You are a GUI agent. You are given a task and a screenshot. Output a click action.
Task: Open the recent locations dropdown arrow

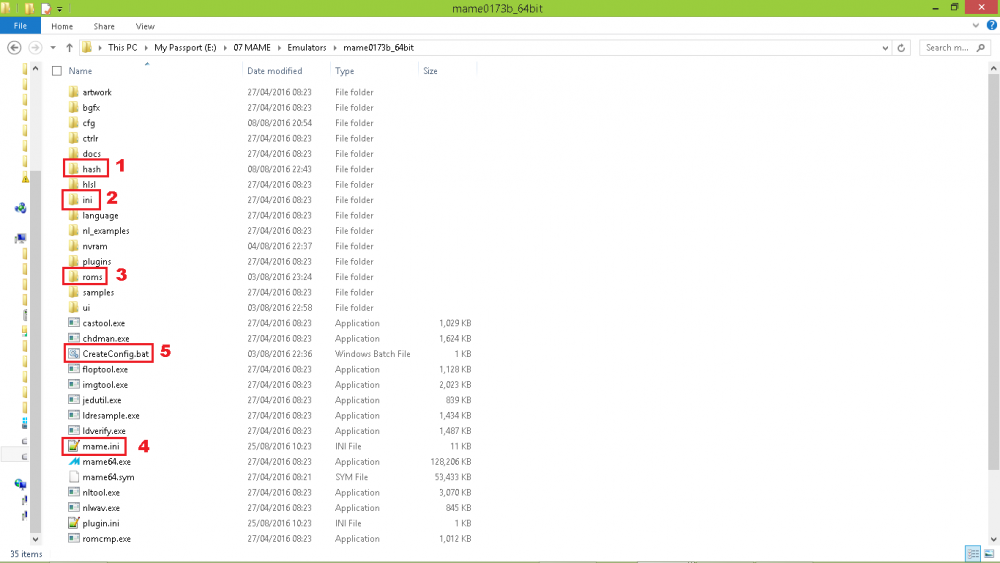coord(53,47)
